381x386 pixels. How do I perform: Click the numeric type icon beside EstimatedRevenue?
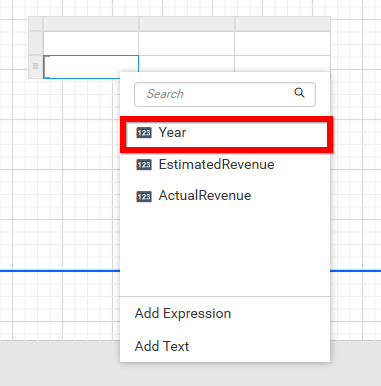[x=144, y=165]
